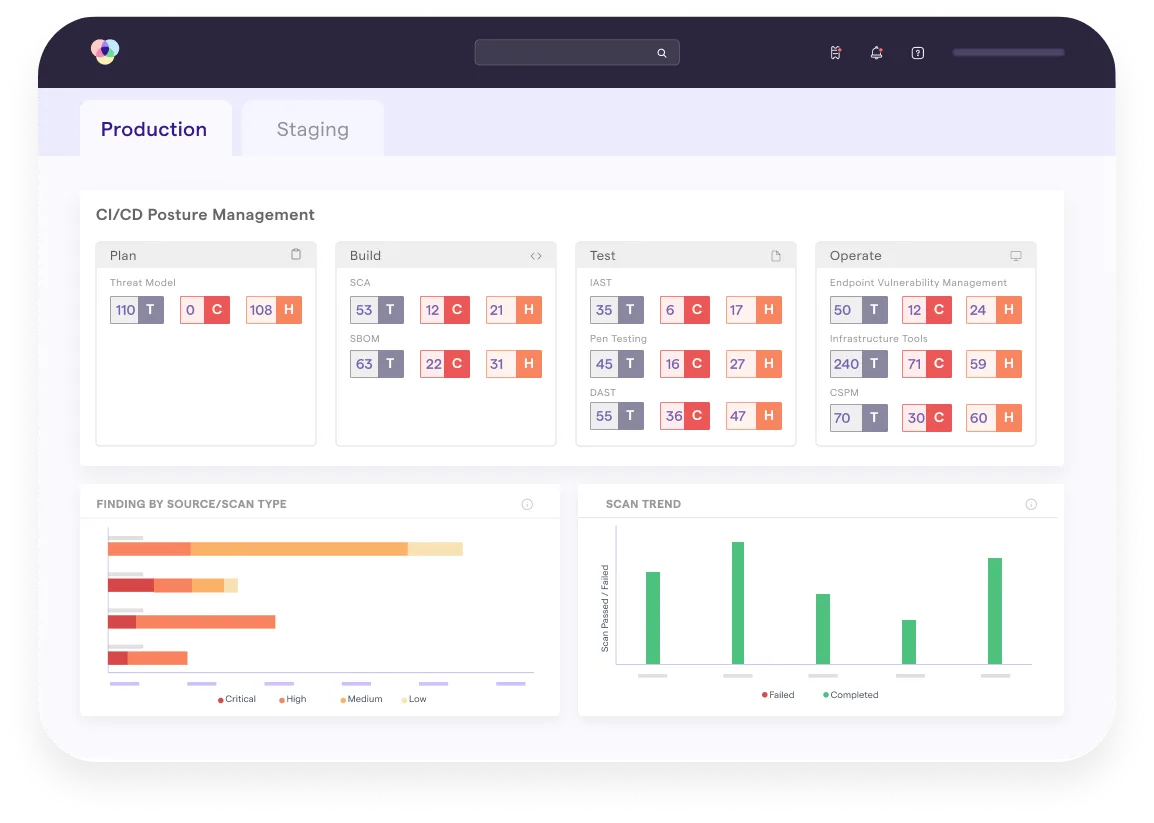Screen dimensions: 1154x823
Task: Select the Production tab
Action: coord(153,128)
